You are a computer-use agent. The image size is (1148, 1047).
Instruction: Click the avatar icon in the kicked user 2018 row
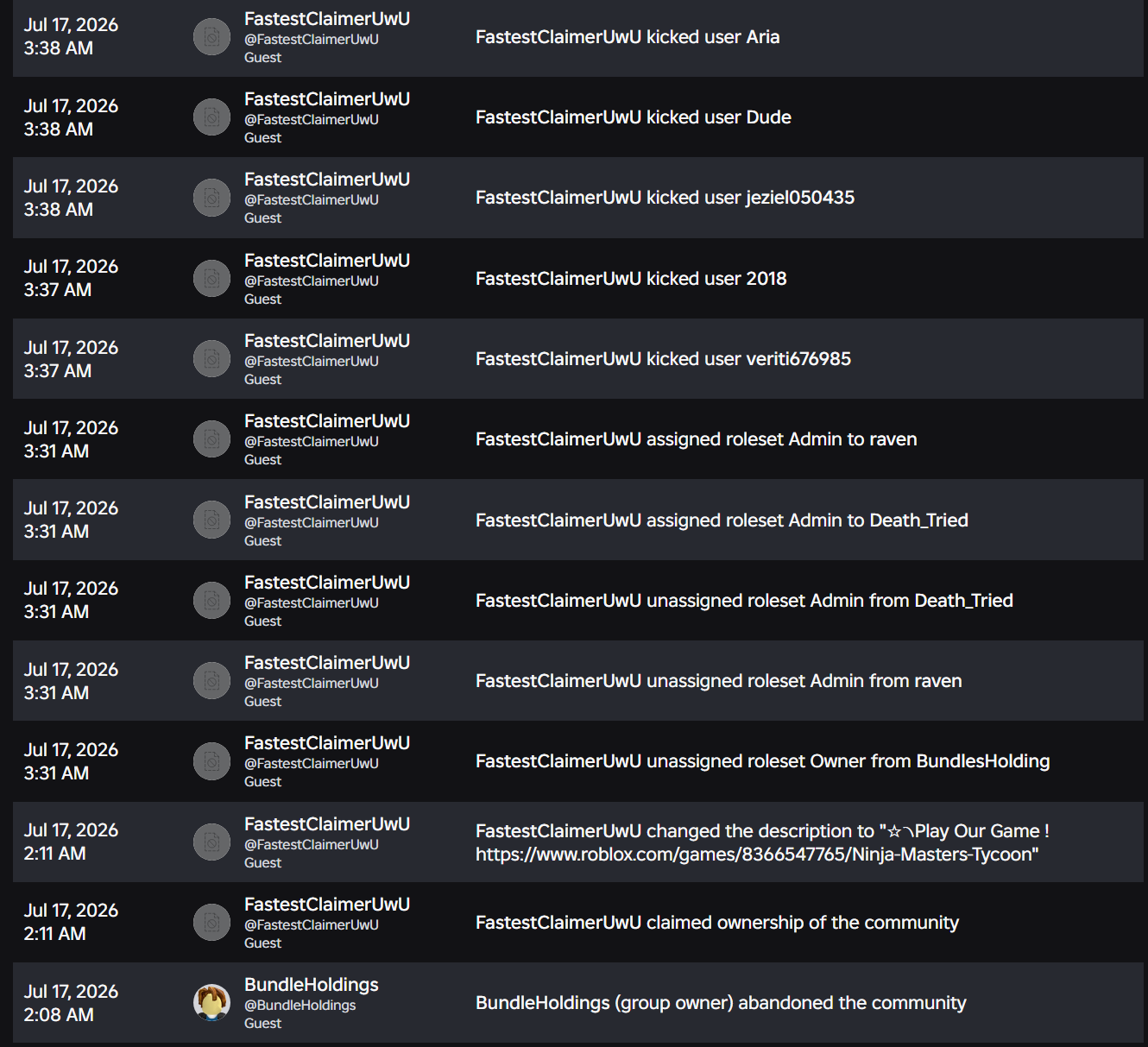pyautogui.click(x=211, y=278)
